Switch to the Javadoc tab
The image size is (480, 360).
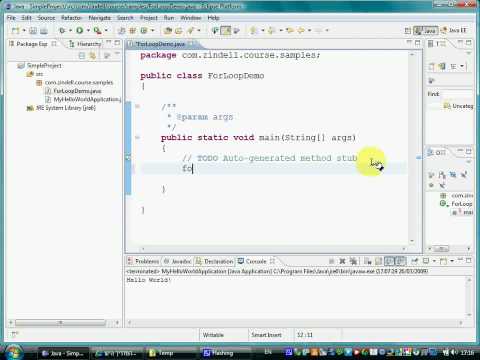178,261
